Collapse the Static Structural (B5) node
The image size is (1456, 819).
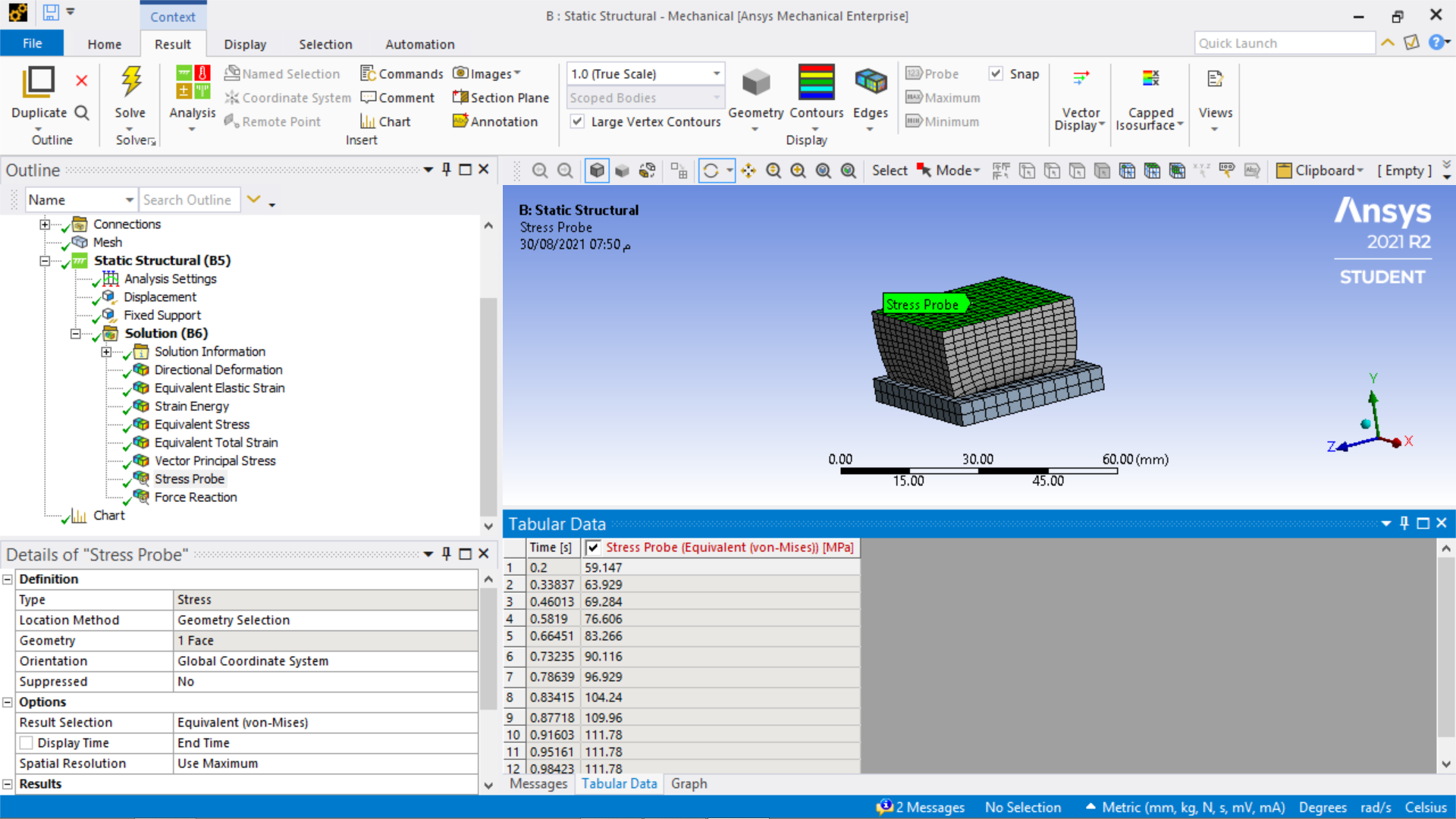[x=45, y=261]
